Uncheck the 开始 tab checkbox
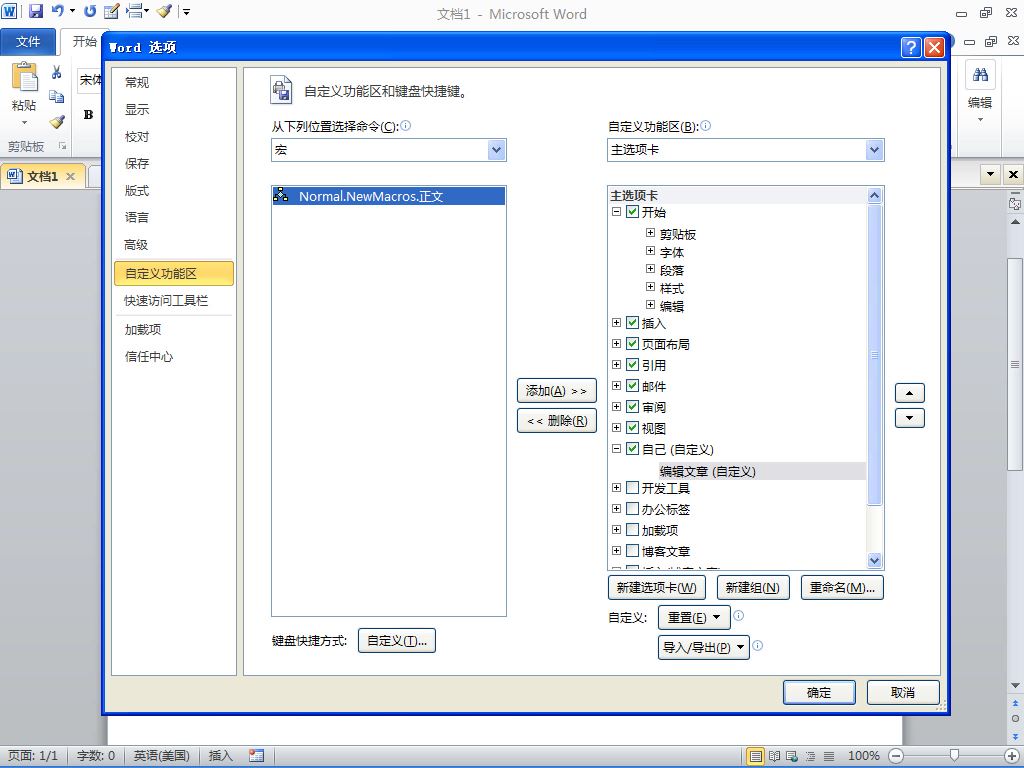1024x768 pixels. click(x=632, y=212)
